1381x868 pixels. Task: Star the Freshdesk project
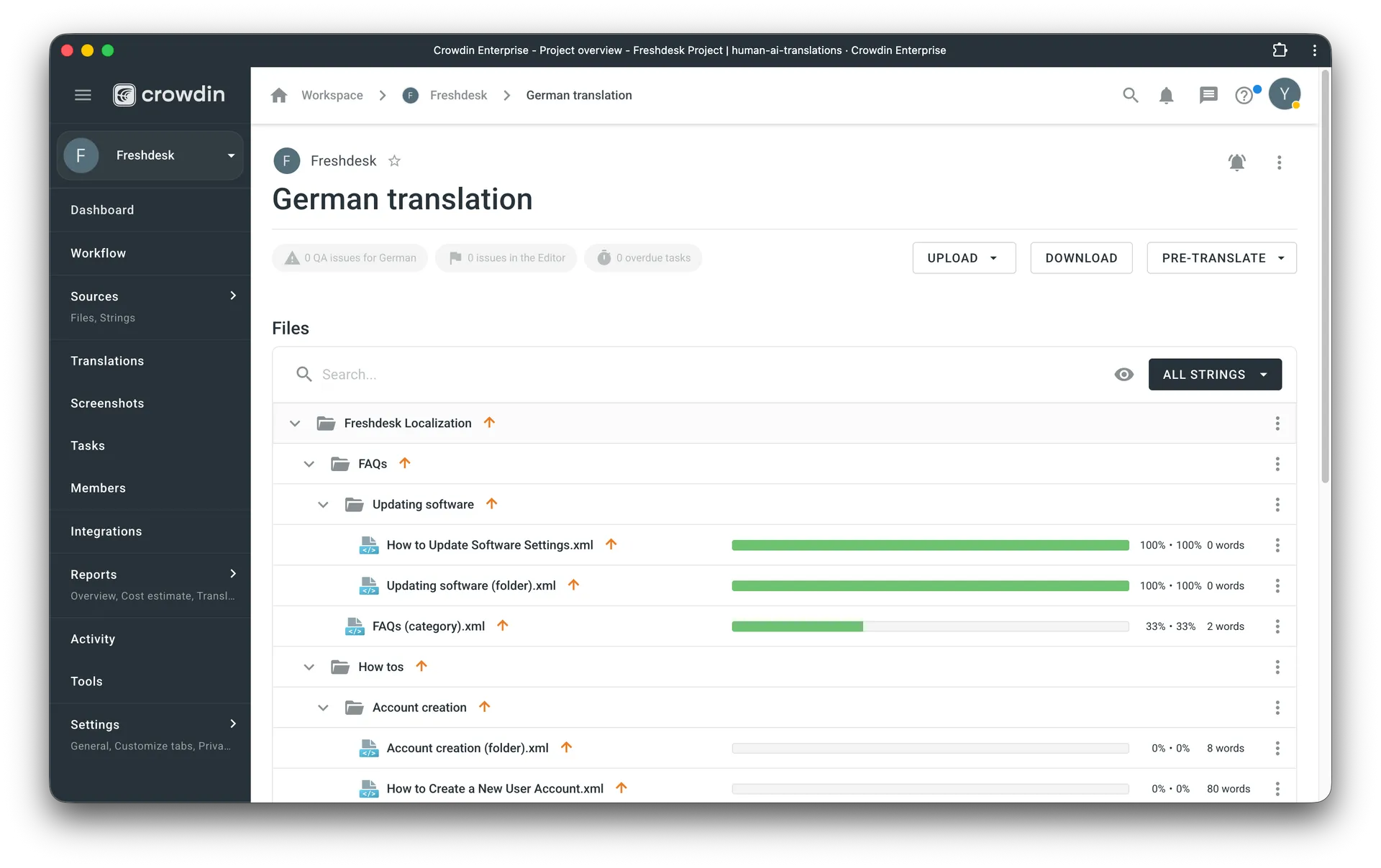[395, 160]
